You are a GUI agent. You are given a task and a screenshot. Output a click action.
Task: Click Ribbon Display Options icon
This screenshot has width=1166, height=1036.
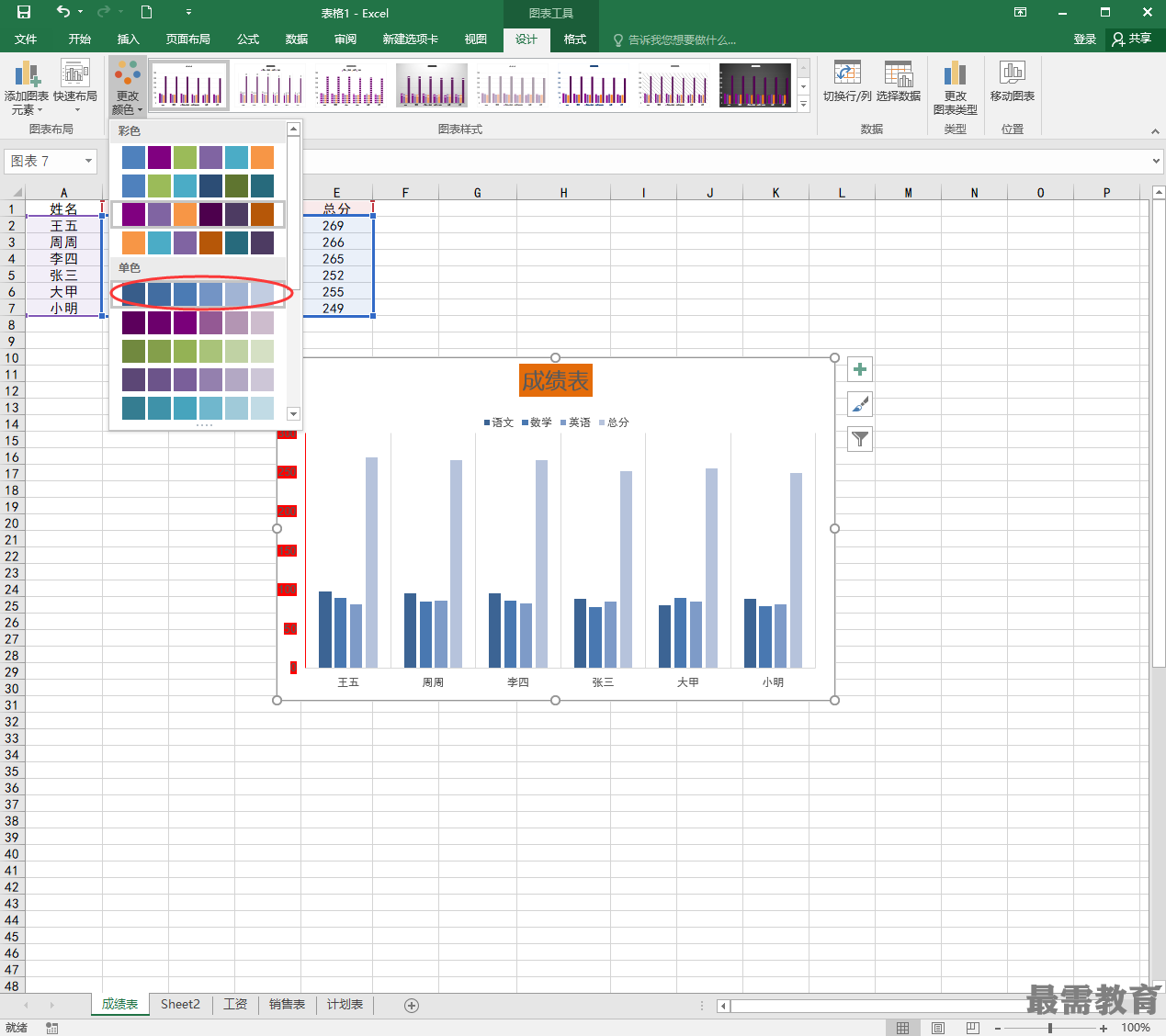click(1021, 12)
